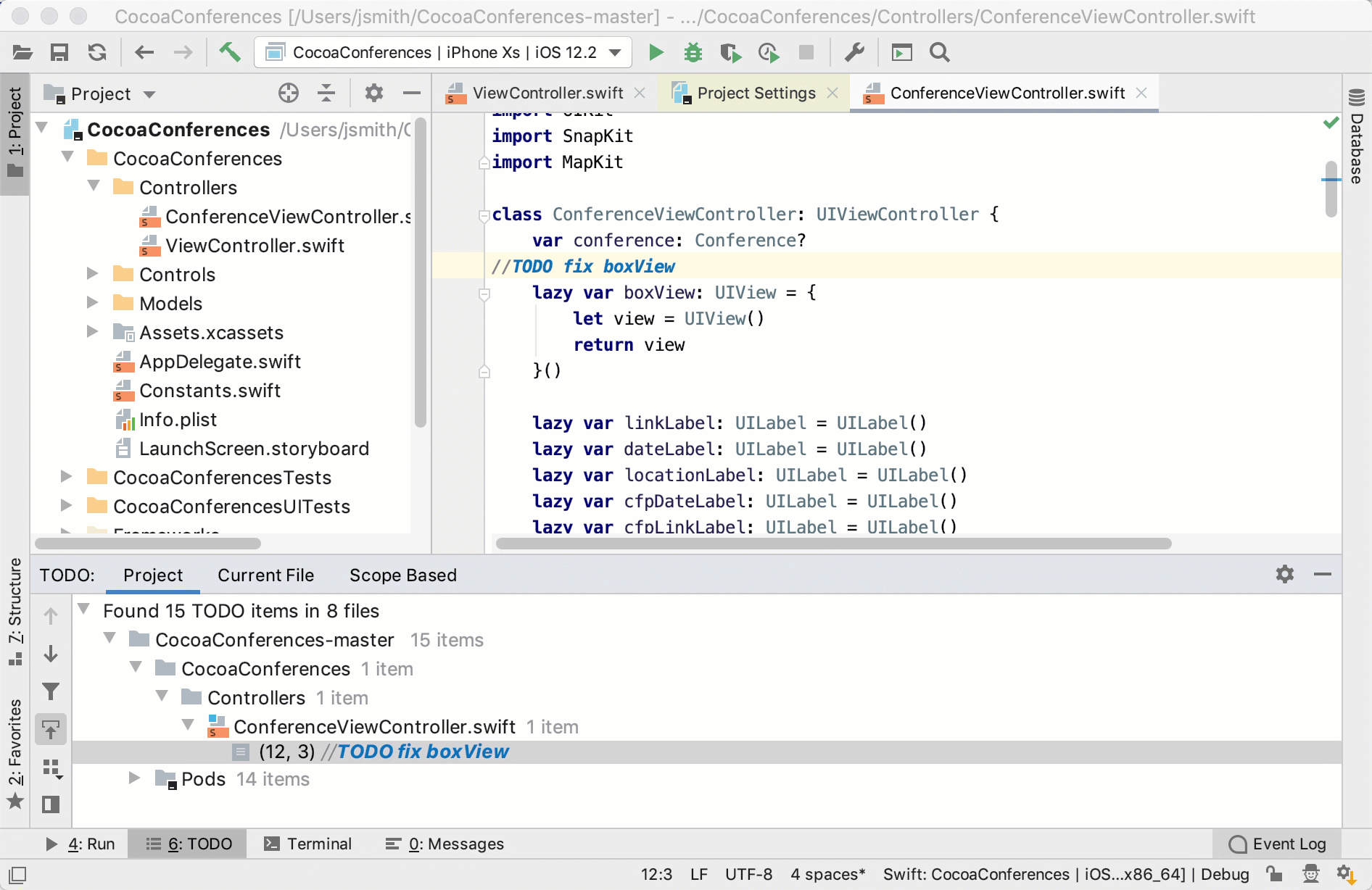1372x890 pixels.
Task: Run the app with the green play icon
Action: (x=656, y=52)
